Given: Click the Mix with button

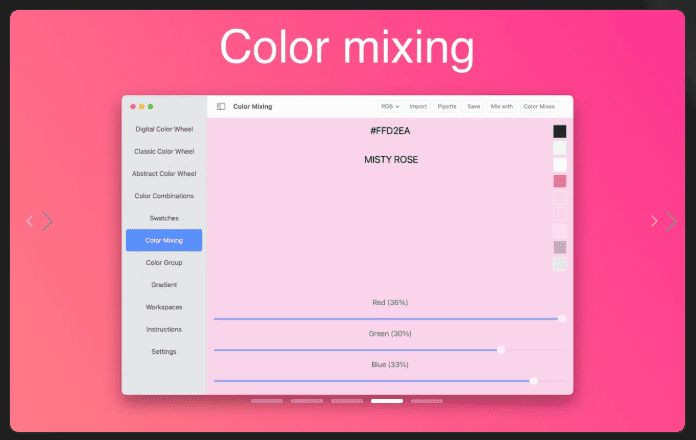Looking at the screenshot, I should pos(502,107).
